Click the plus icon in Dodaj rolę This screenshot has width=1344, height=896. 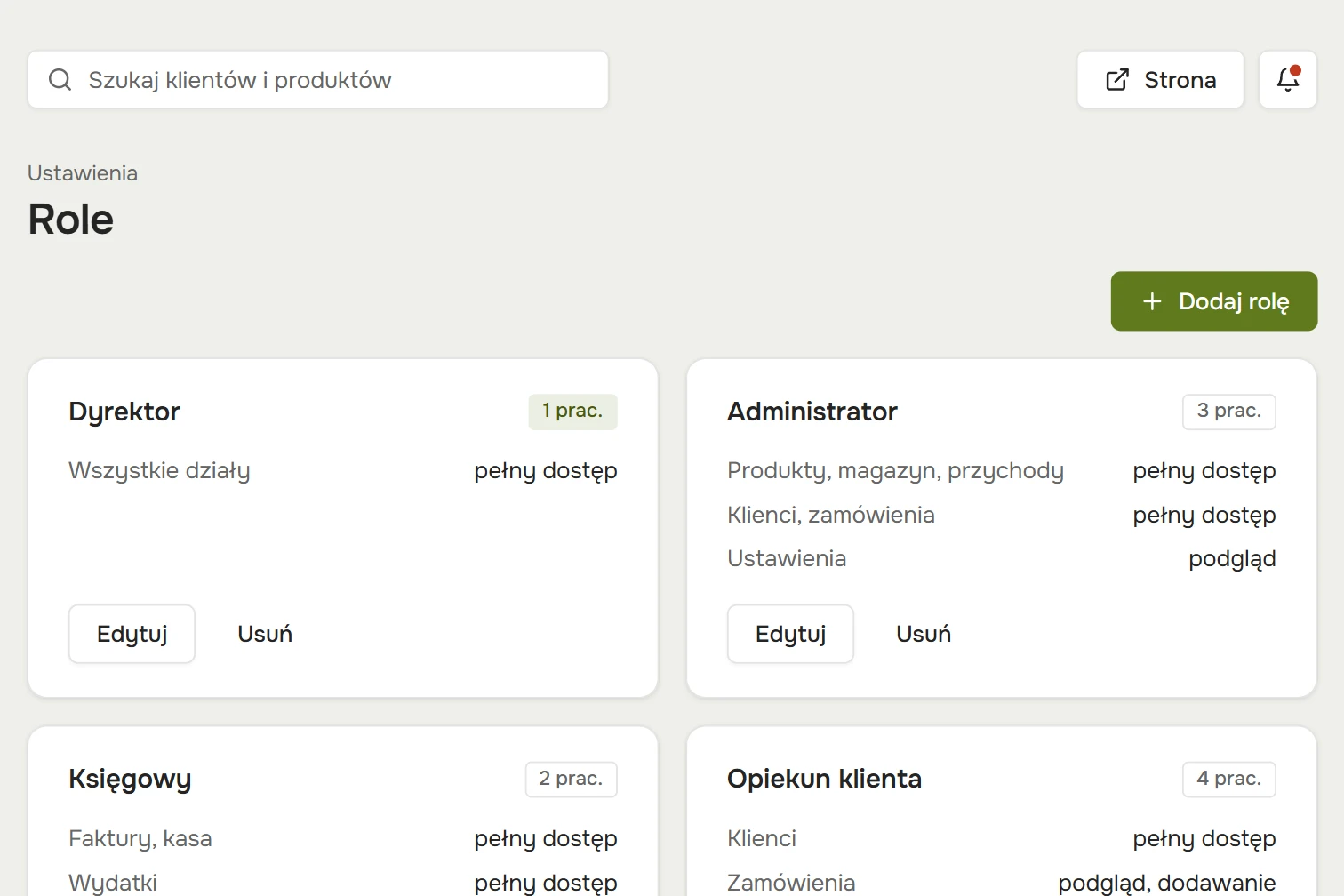[x=1152, y=301]
